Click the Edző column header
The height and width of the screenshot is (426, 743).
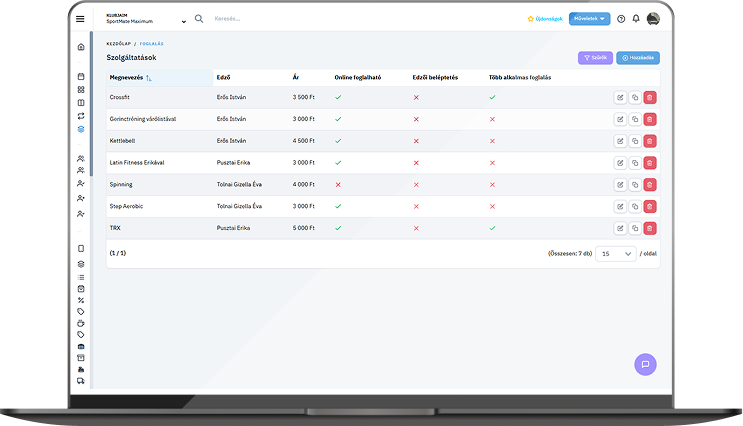[223, 78]
